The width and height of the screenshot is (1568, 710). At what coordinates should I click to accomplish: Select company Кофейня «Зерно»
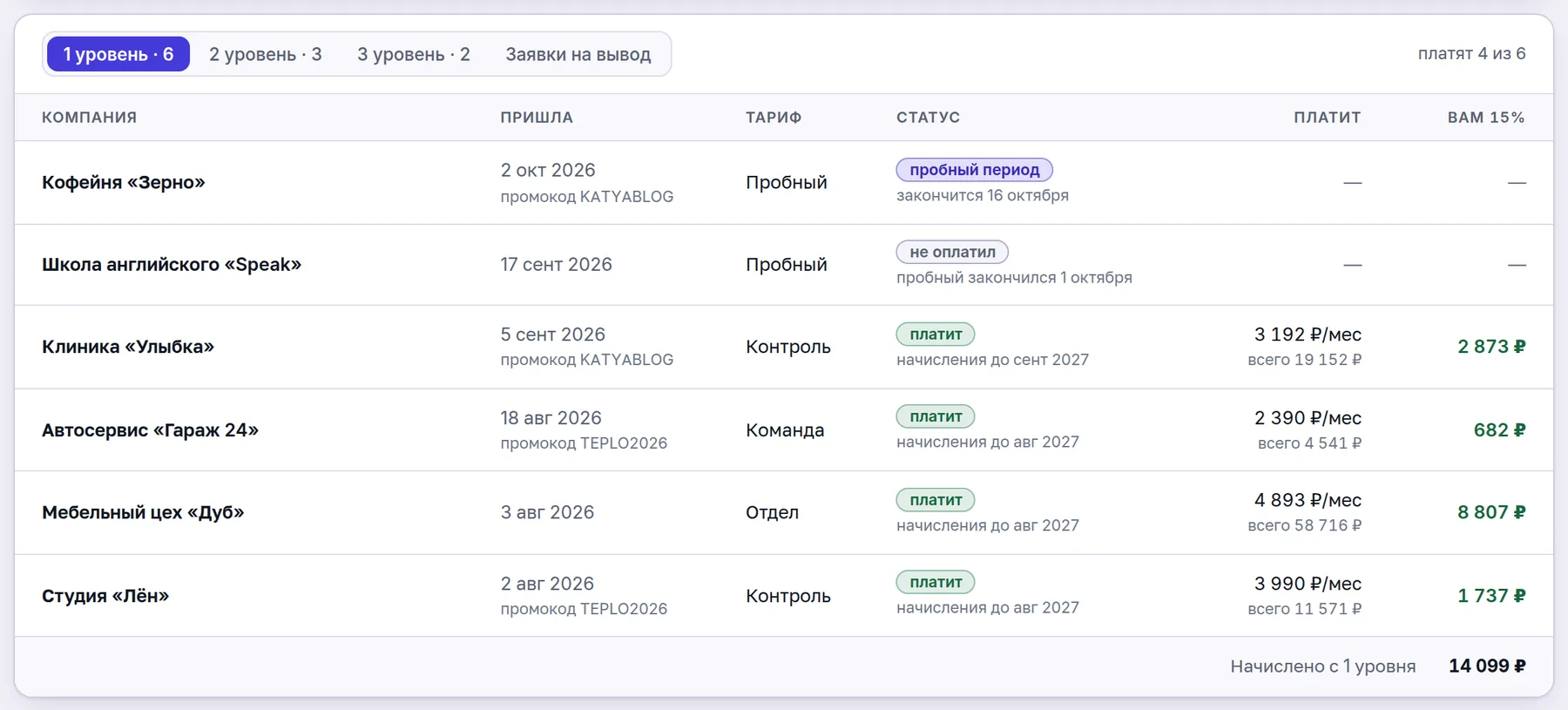pos(124,182)
